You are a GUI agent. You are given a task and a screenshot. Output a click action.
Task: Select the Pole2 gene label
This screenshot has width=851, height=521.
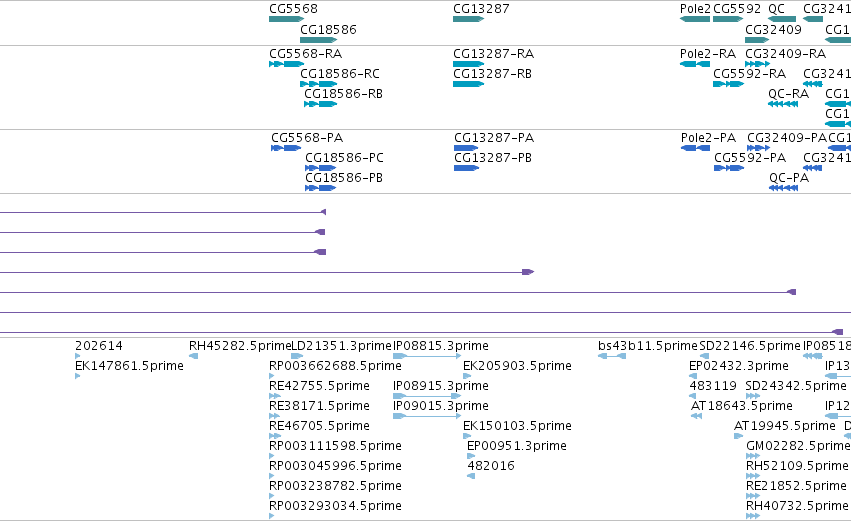click(x=695, y=9)
